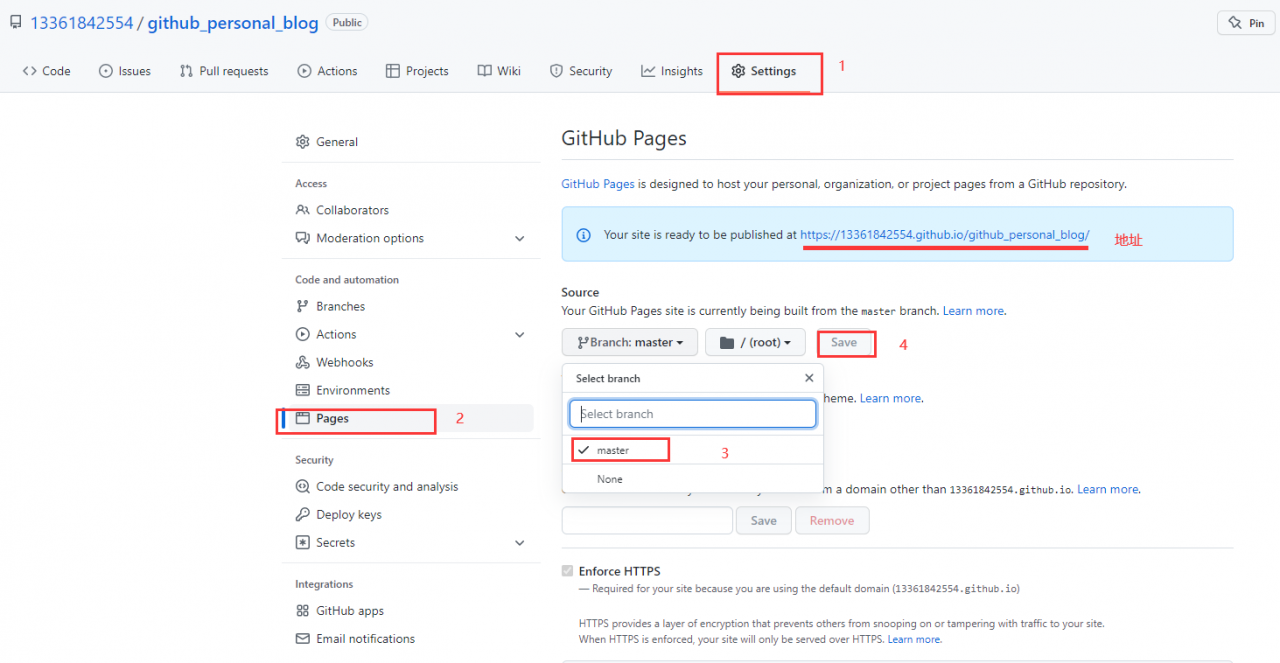Choose the master branch option
The width and height of the screenshot is (1280, 663).
pos(693,450)
